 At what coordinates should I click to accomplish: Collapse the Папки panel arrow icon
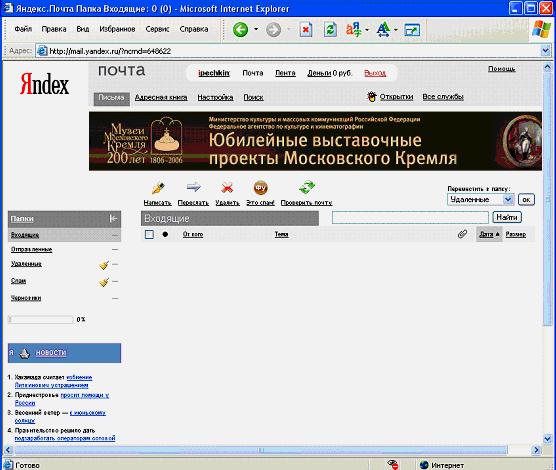tap(113, 219)
